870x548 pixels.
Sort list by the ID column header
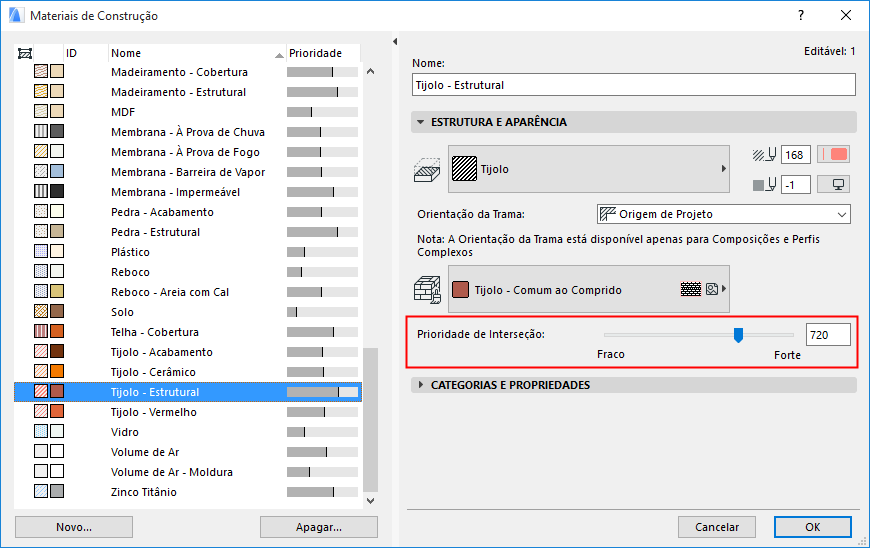click(x=85, y=53)
